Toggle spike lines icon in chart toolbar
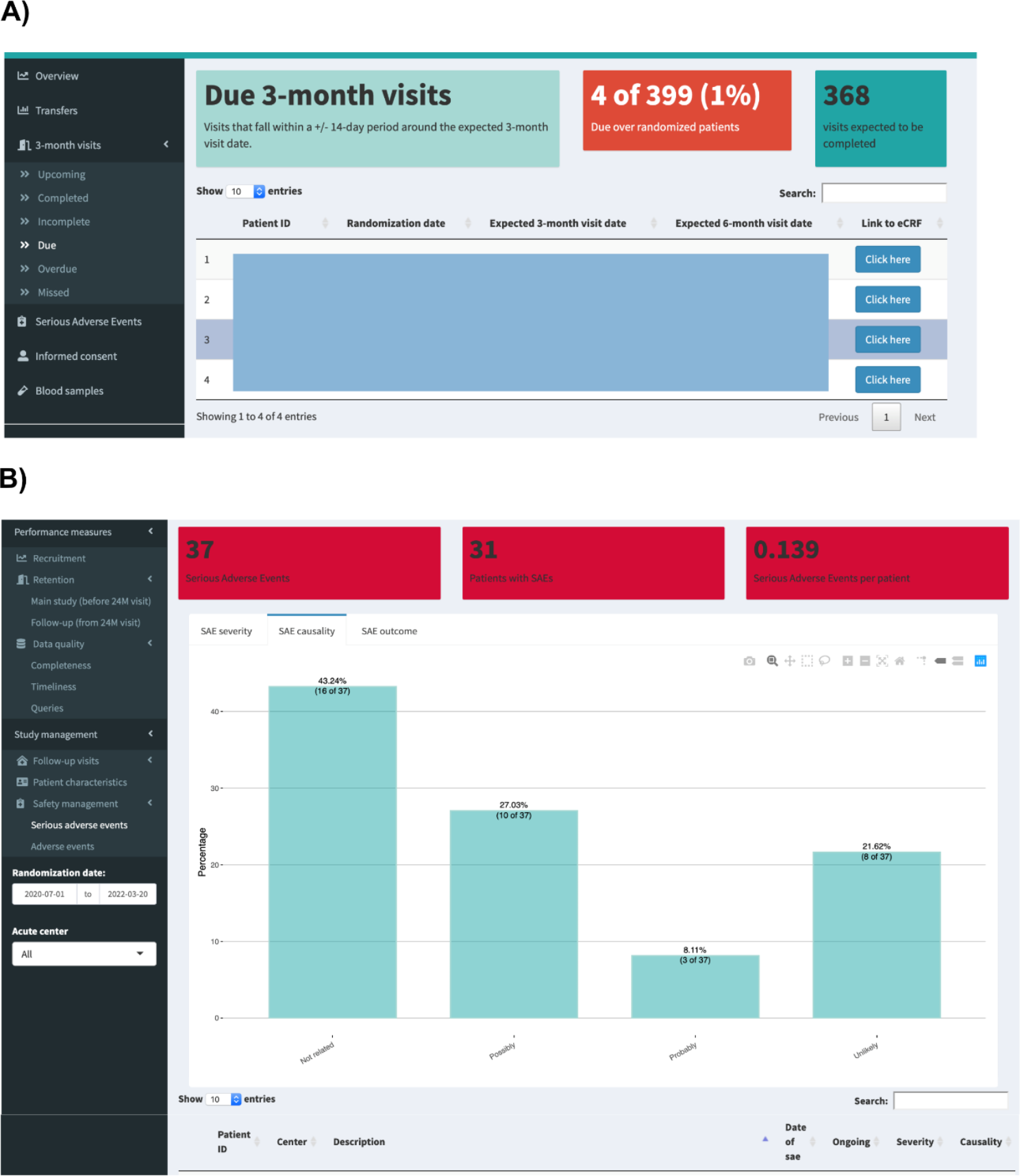This screenshot has width=1020, height=1176. click(922, 661)
